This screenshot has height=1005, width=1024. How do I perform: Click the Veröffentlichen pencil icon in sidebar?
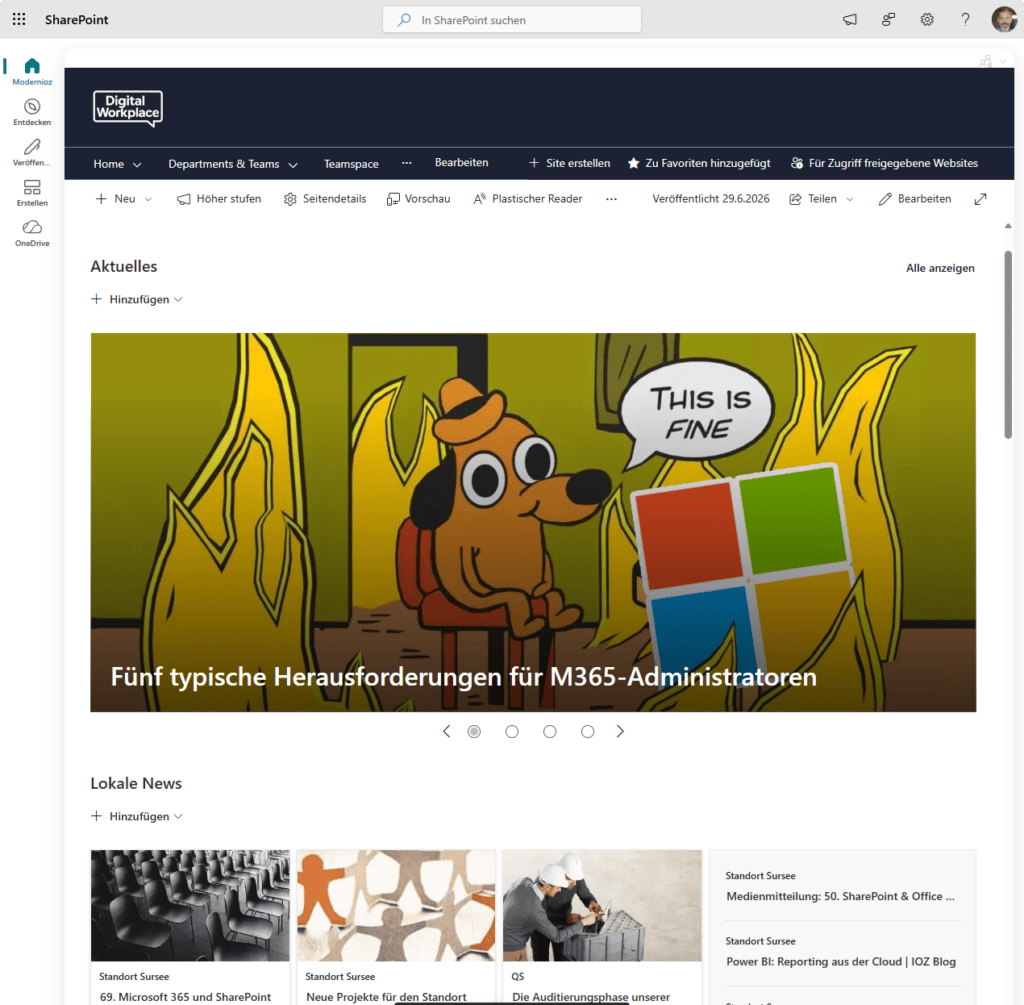32,147
